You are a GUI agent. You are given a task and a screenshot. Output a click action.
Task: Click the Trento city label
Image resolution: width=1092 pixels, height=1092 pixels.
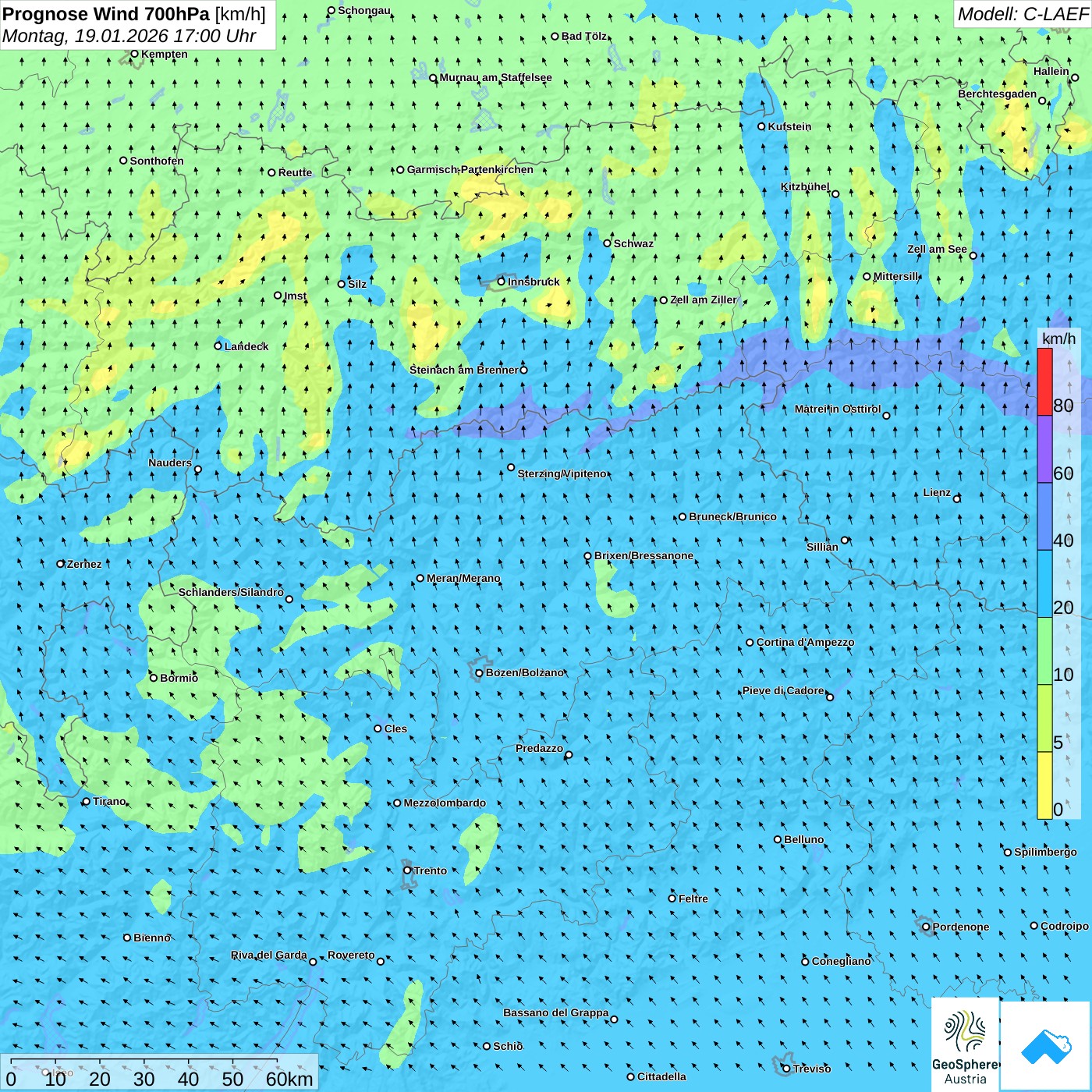(430, 870)
